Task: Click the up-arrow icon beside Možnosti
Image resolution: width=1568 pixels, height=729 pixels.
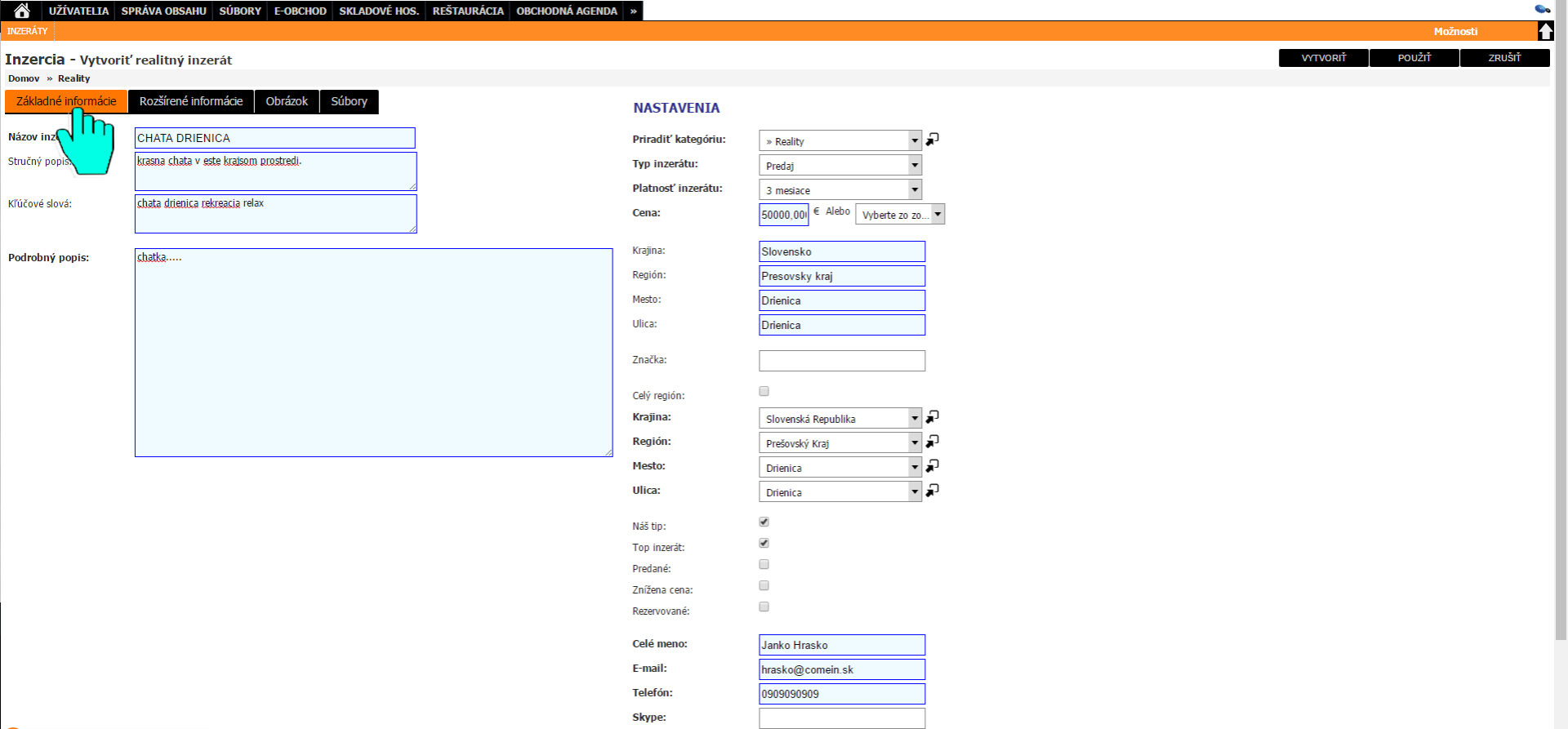Action: pyautogui.click(x=1545, y=31)
